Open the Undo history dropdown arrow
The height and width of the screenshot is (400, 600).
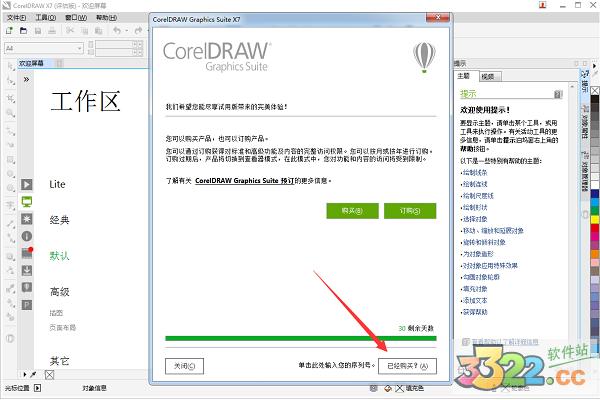click(x=126, y=31)
